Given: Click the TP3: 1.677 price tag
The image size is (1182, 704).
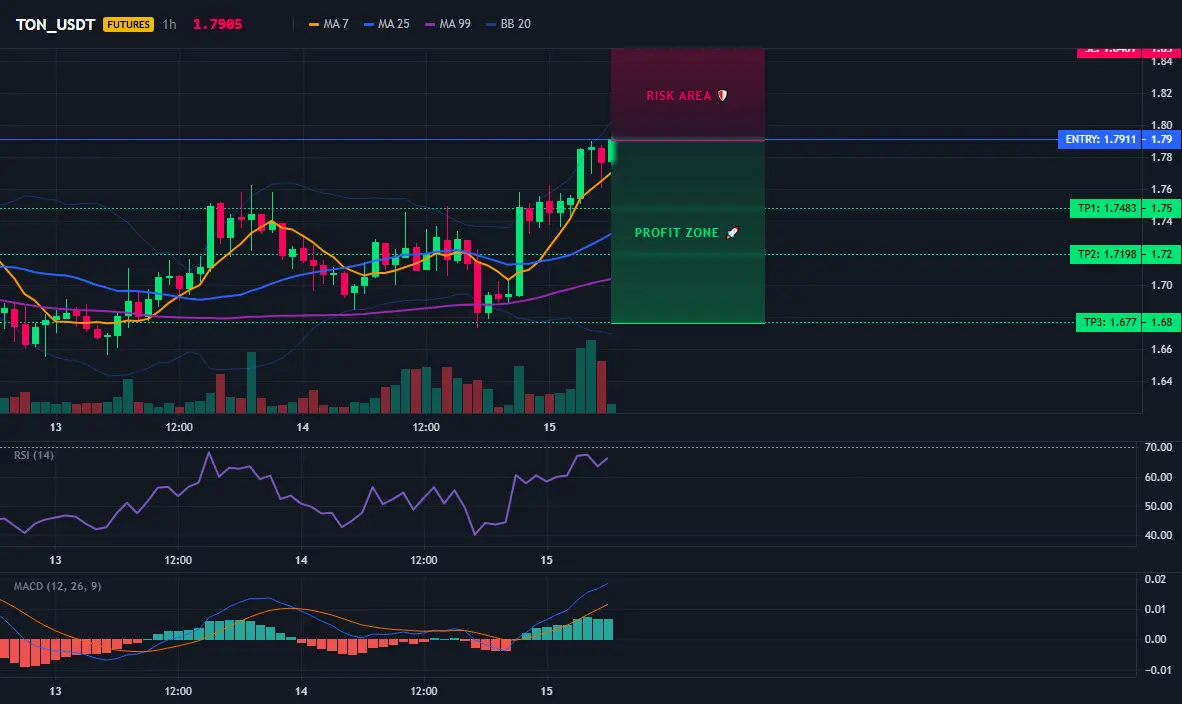Looking at the screenshot, I should pos(1109,323).
